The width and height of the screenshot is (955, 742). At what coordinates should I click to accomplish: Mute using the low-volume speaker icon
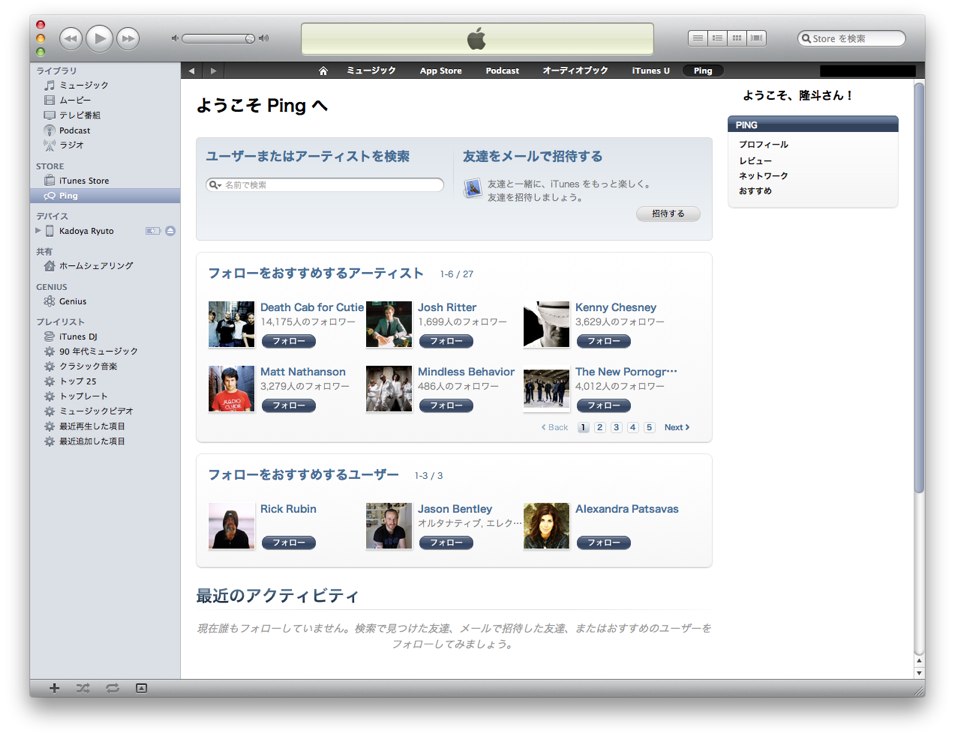175,38
